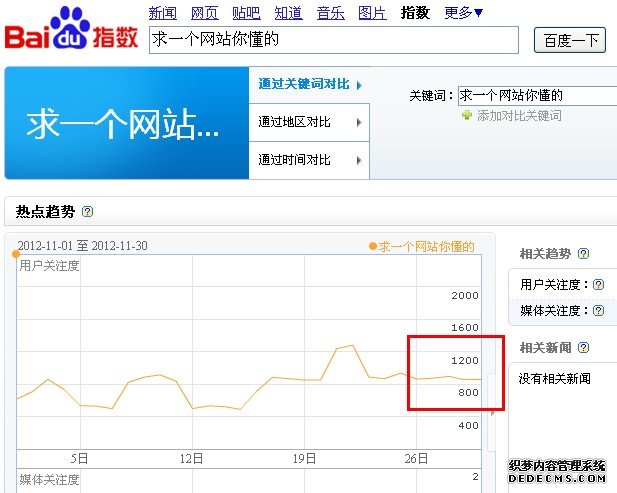Open help icon next to 媒体关注度
Viewport: 617px width, 493px height.
[598, 311]
